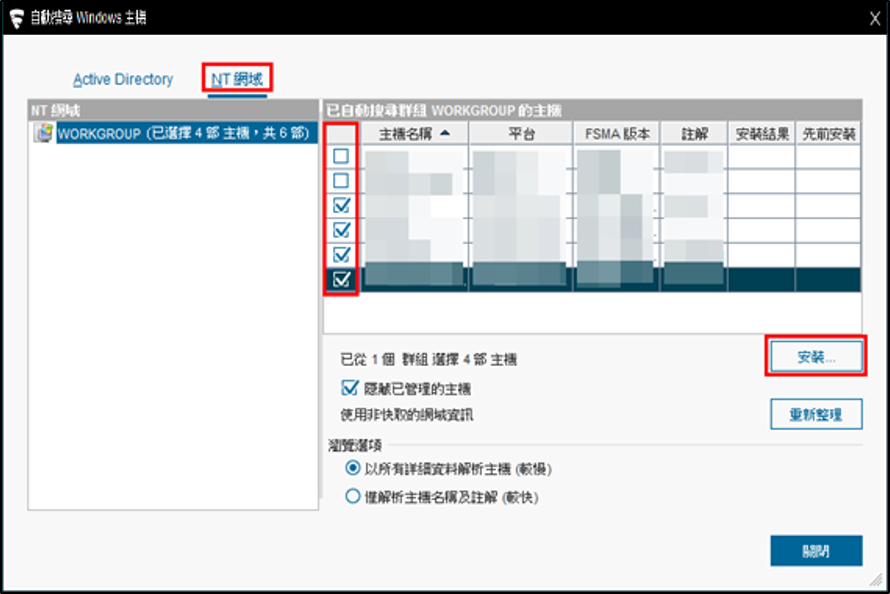This screenshot has height=594, width=890.
Task: Uncheck the fourth host row checkbox
Action: tap(342, 229)
